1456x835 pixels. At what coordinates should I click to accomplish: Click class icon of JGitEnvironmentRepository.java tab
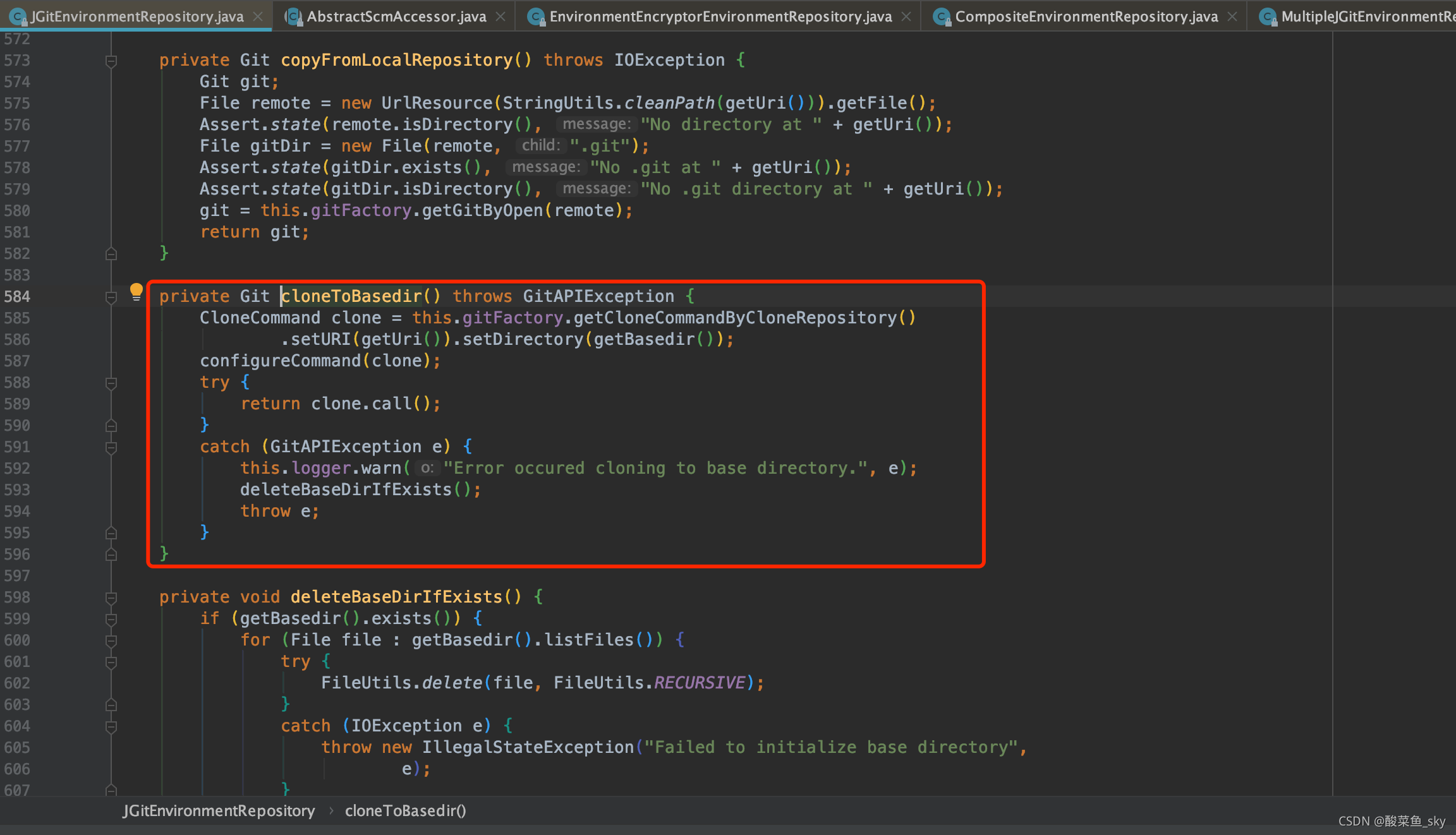(x=18, y=16)
